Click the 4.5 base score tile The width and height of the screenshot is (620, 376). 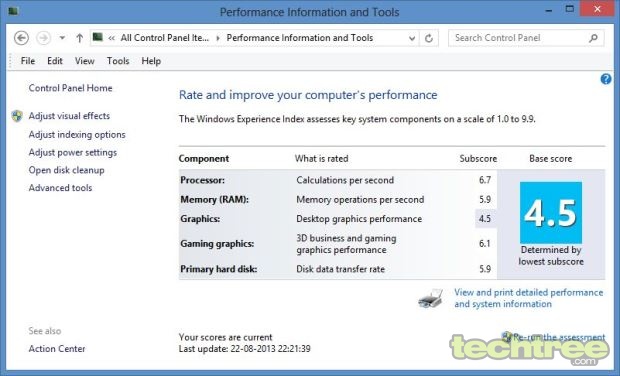(x=551, y=213)
